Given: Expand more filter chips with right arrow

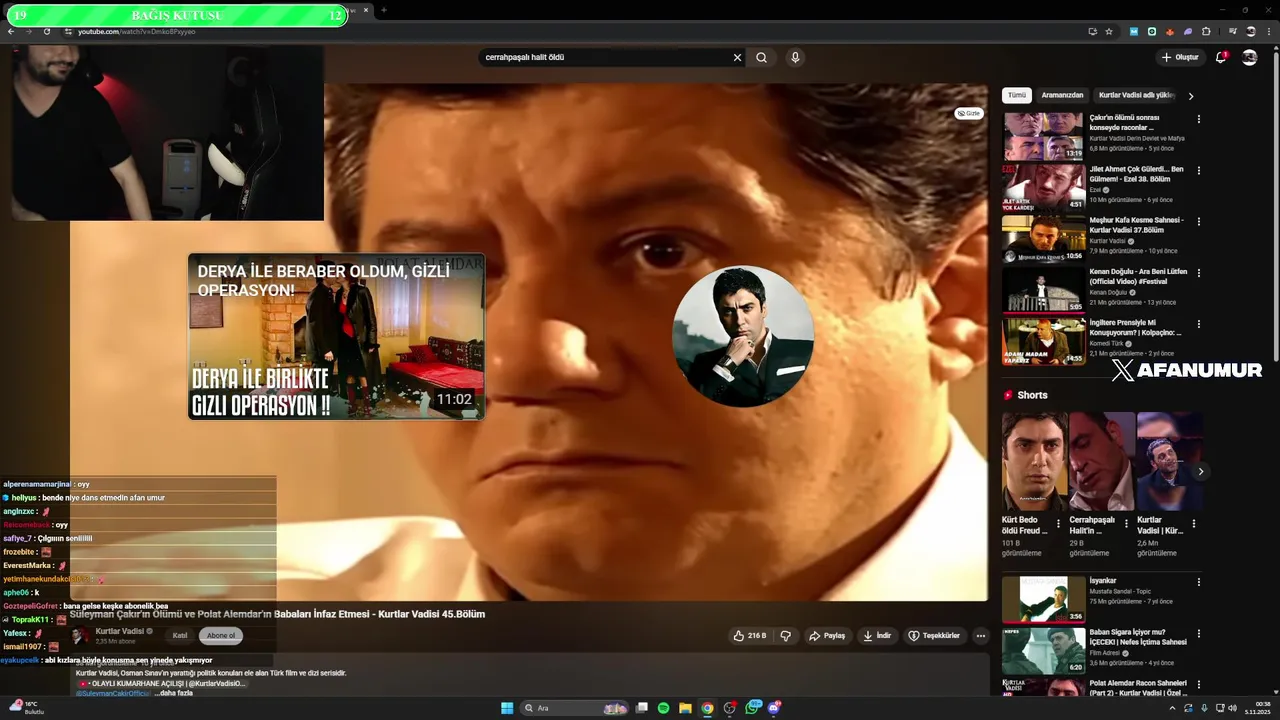Looking at the screenshot, I should pyautogui.click(x=1190, y=96).
